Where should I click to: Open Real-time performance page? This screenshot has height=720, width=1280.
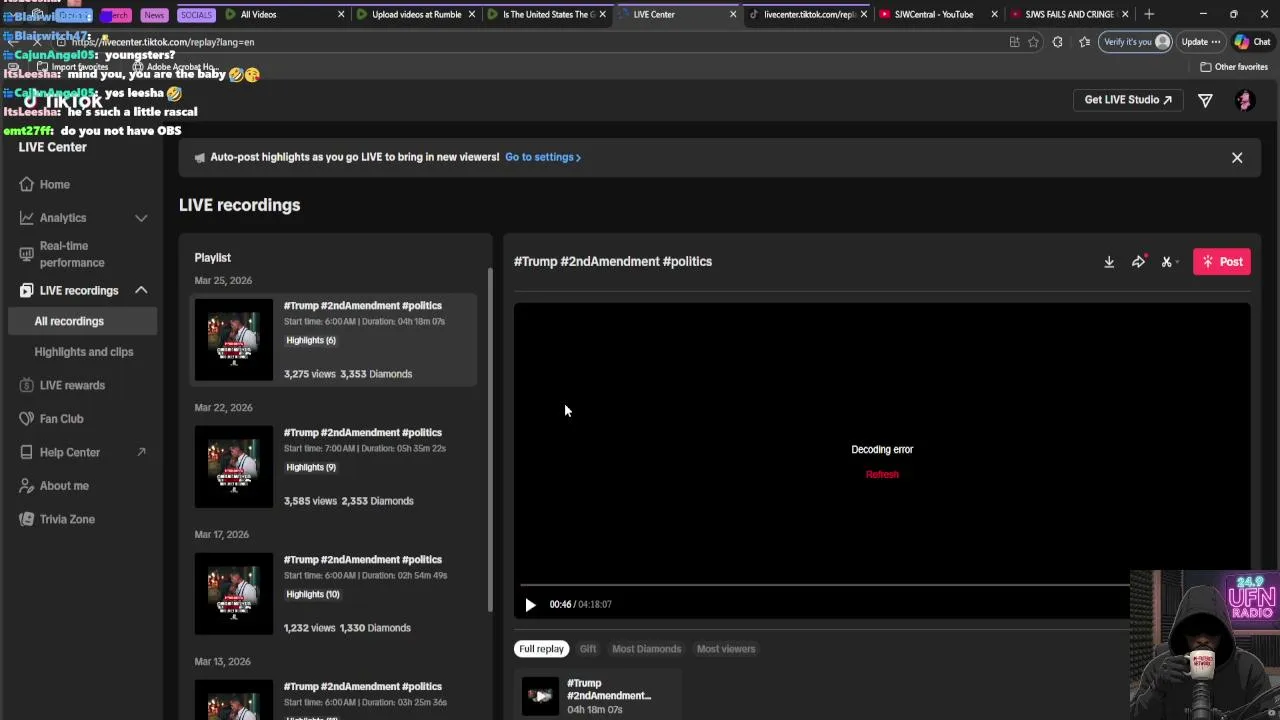click(72, 254)
